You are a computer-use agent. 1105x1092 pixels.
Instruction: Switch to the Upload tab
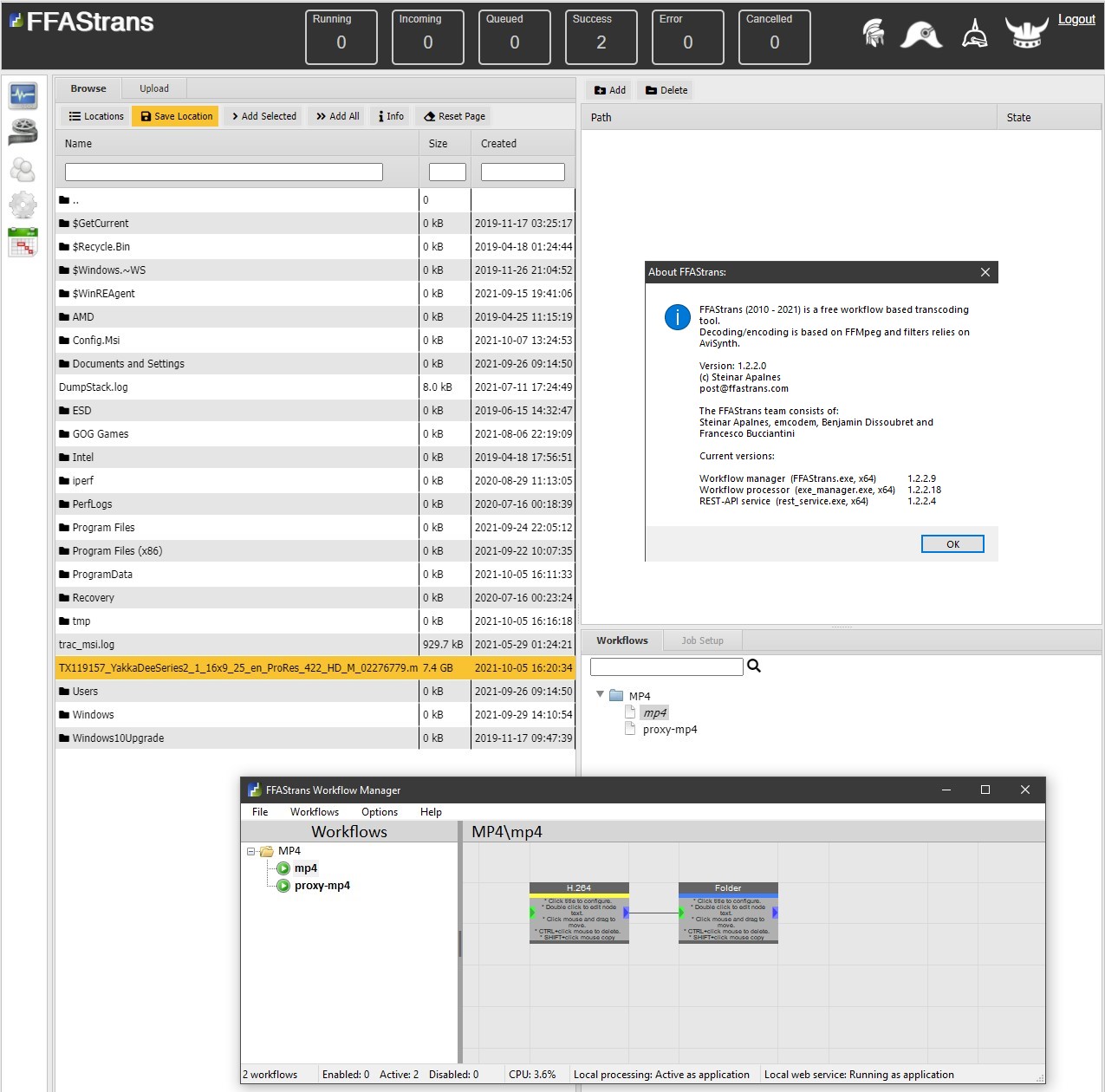click(x=154, y=88)
